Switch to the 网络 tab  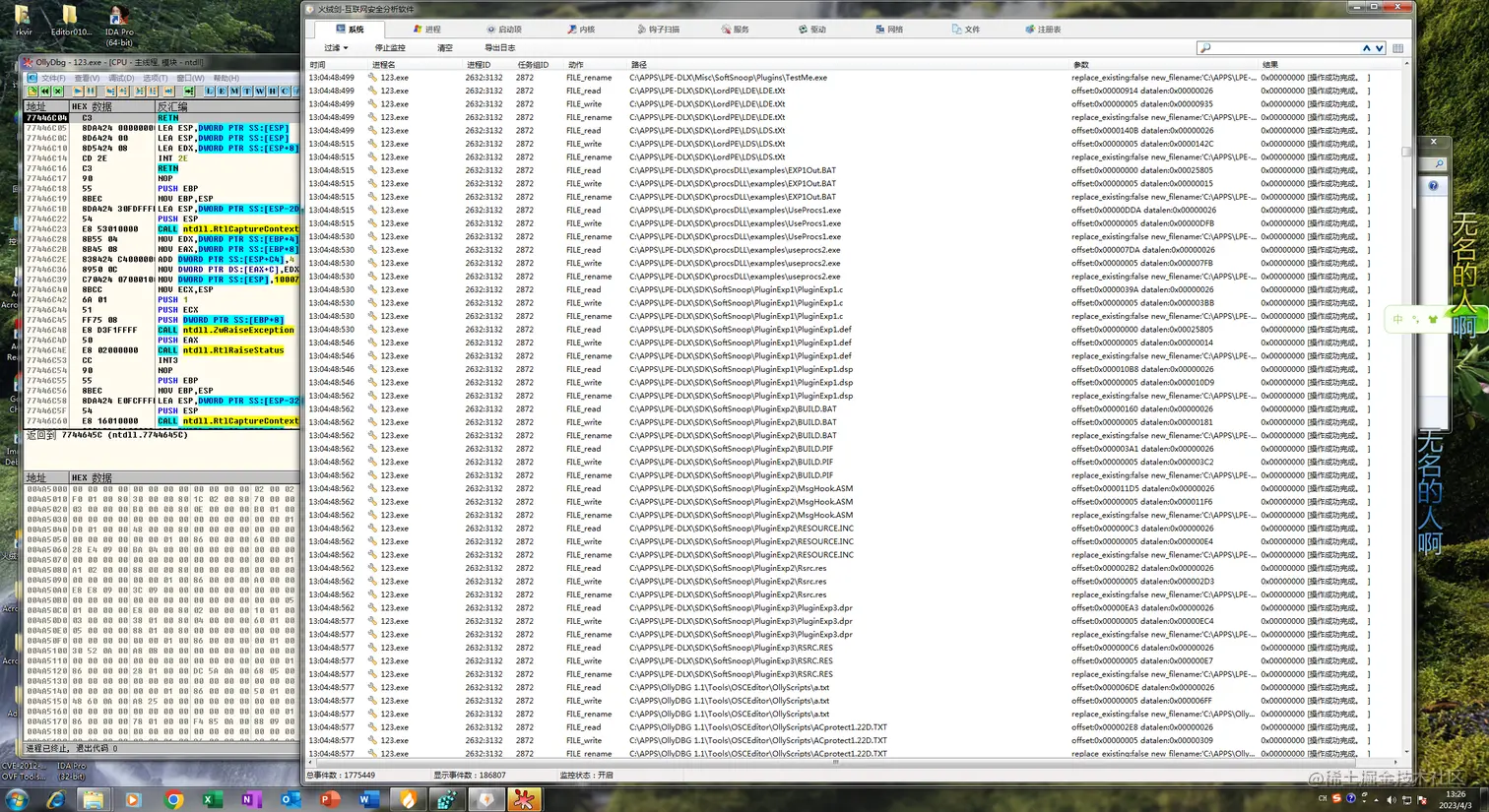888,30
